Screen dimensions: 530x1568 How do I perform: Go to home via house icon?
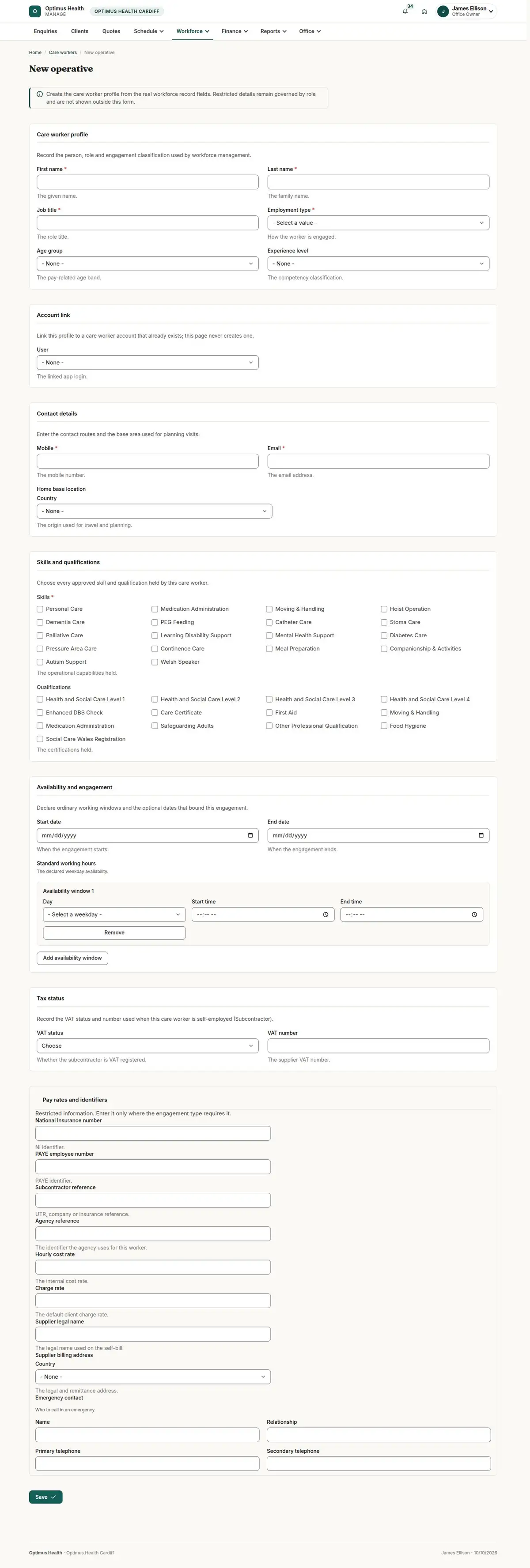(x=424, y=11)
